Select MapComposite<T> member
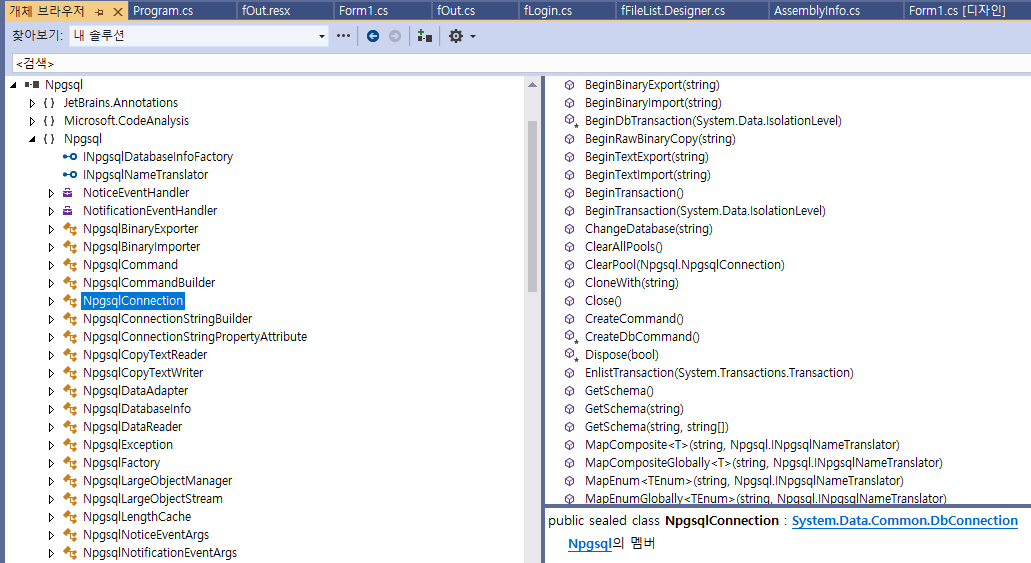 click(742, 445)
